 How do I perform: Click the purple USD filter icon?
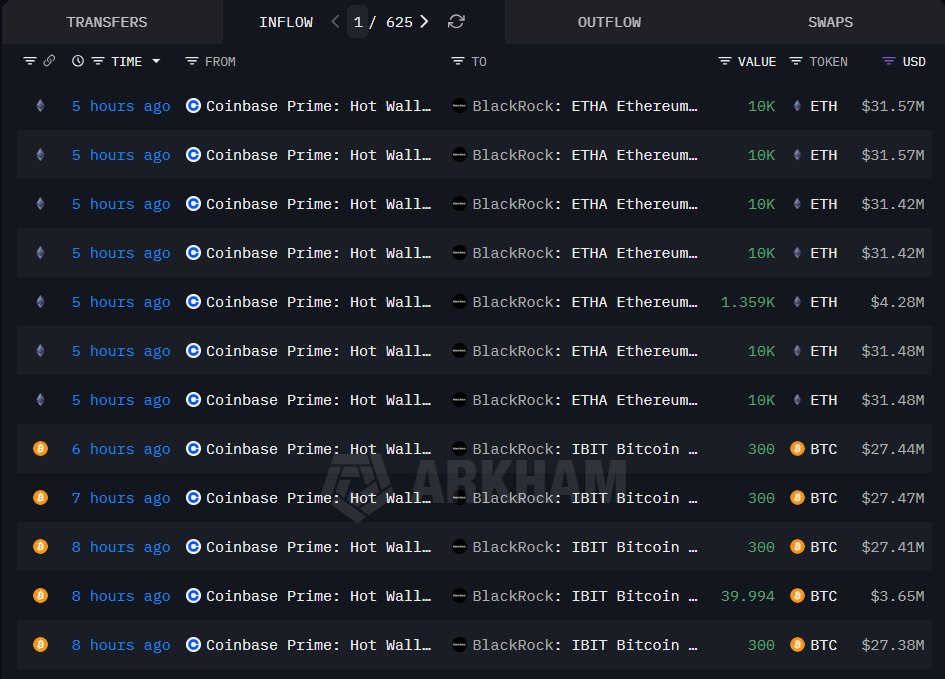(x=888, y=61)
